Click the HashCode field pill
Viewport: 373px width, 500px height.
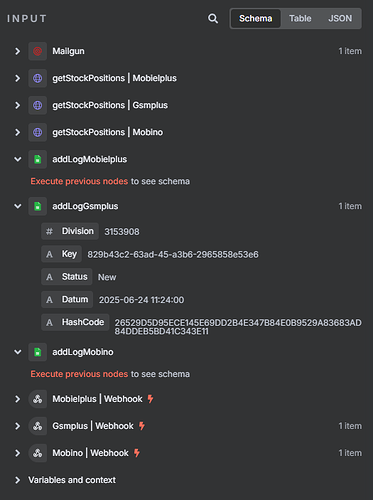(x=75, y=322)
